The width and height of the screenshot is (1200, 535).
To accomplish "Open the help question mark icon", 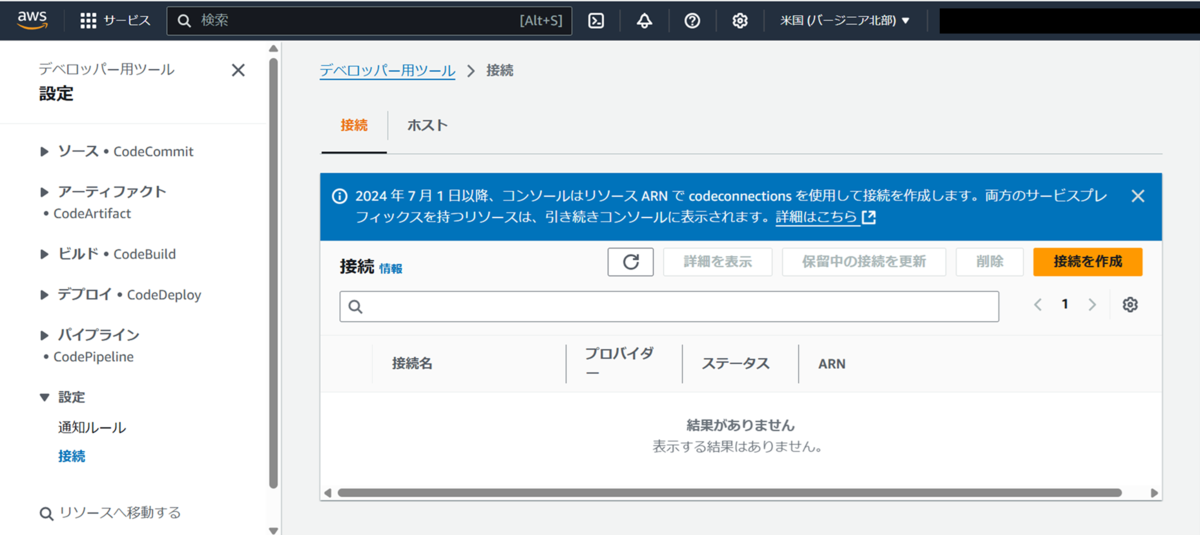I will (692, 20).
